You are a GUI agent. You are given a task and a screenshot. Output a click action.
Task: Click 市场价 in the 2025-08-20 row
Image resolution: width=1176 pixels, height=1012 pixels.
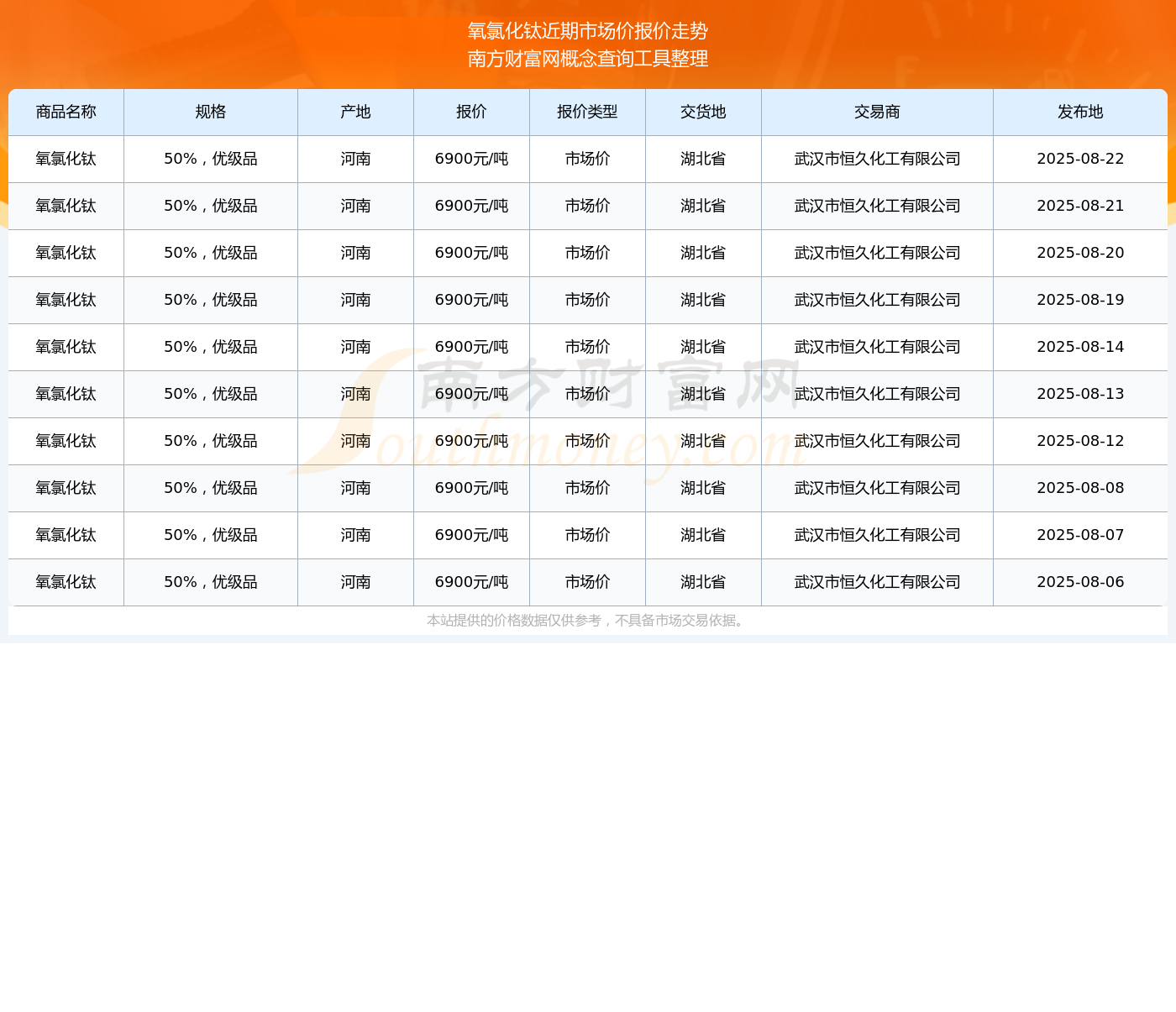[587, 253]
